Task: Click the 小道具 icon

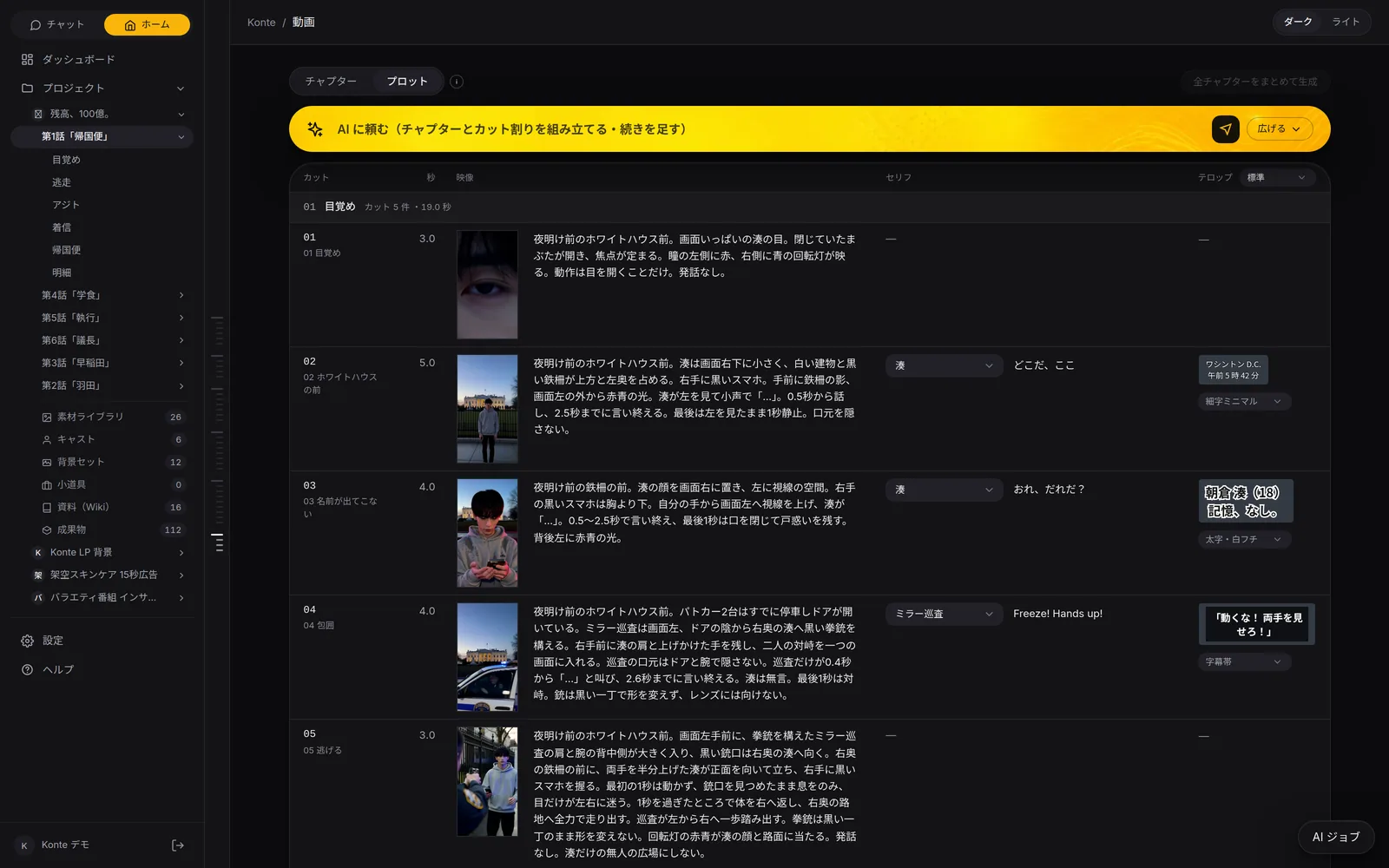Action: 47,485
